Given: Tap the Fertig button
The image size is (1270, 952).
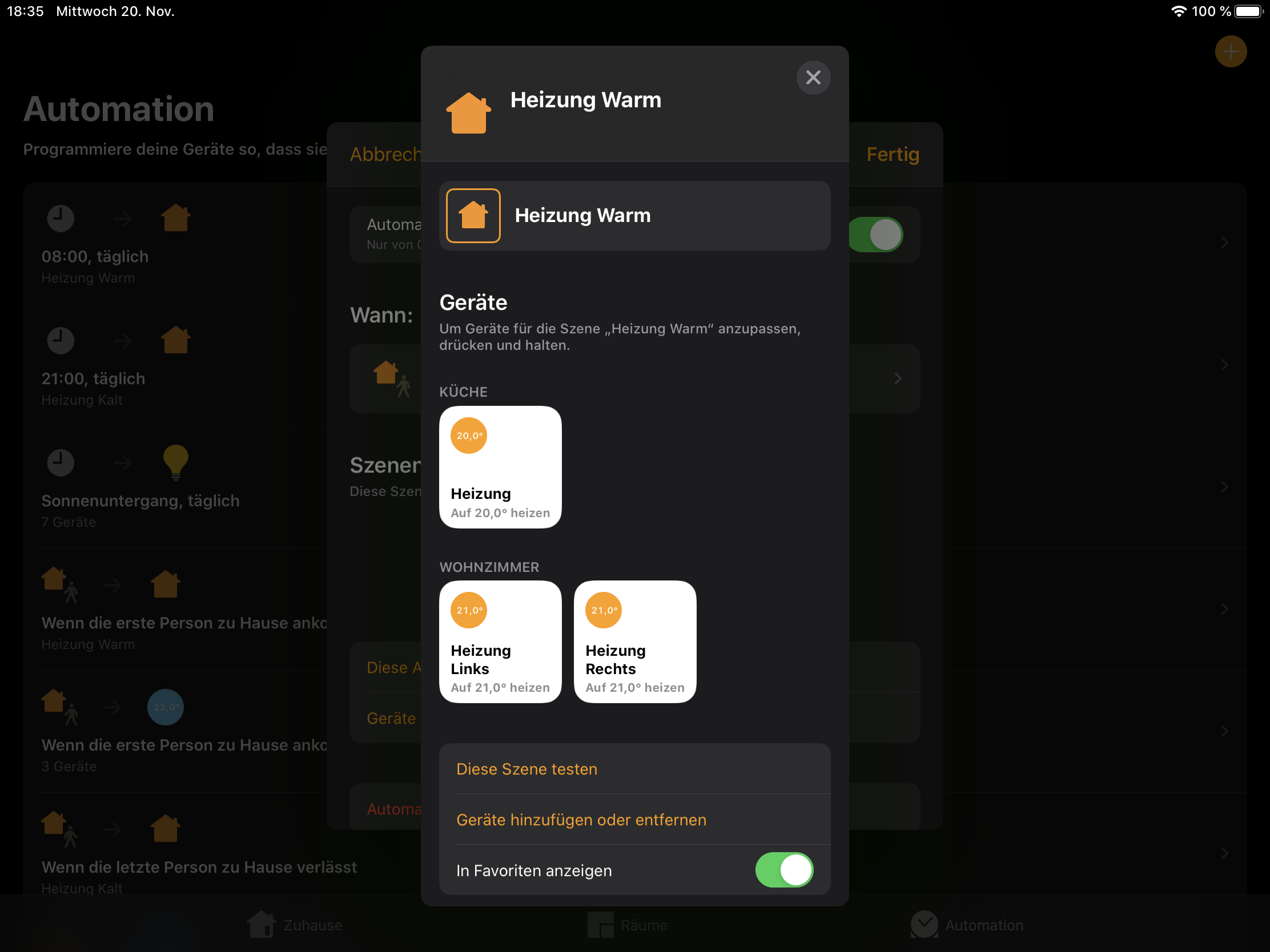Looking at the screenshot, I should (892, 154).
